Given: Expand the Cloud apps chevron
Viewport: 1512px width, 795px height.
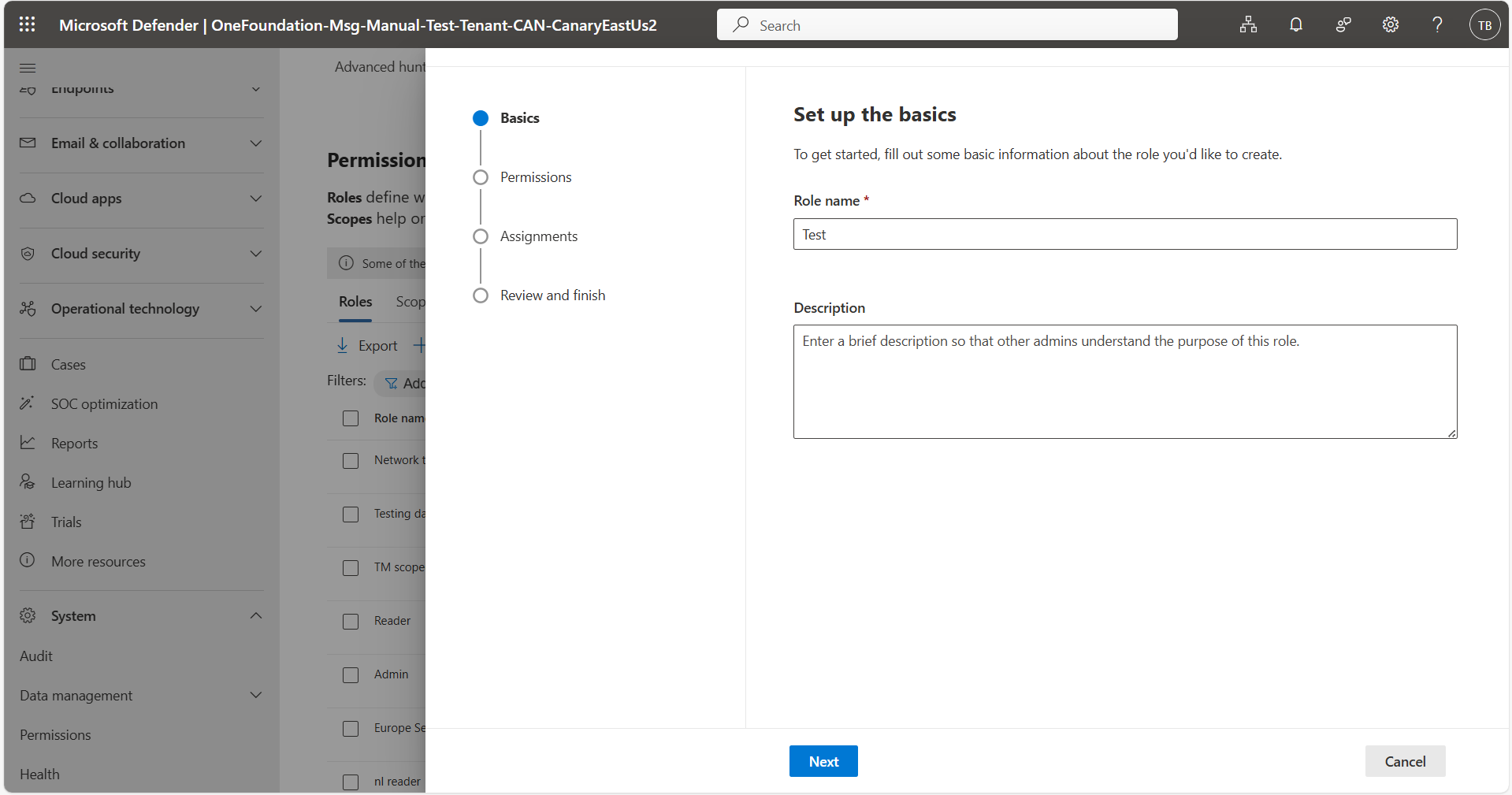Looking at the screenshot, I should pyautogui.click(x=256, y=198).
